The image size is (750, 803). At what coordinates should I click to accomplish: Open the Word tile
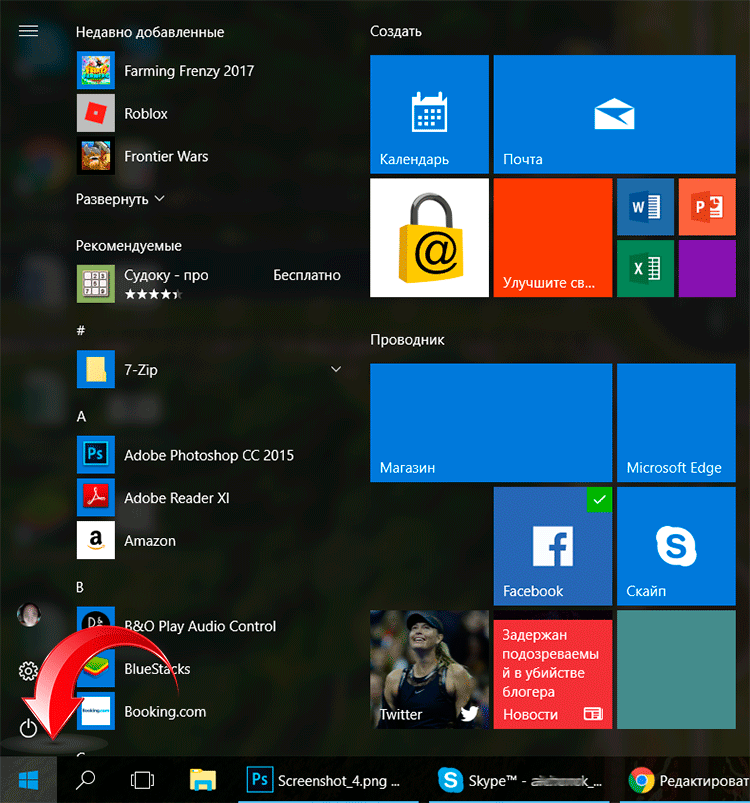[x=646, y=207]
